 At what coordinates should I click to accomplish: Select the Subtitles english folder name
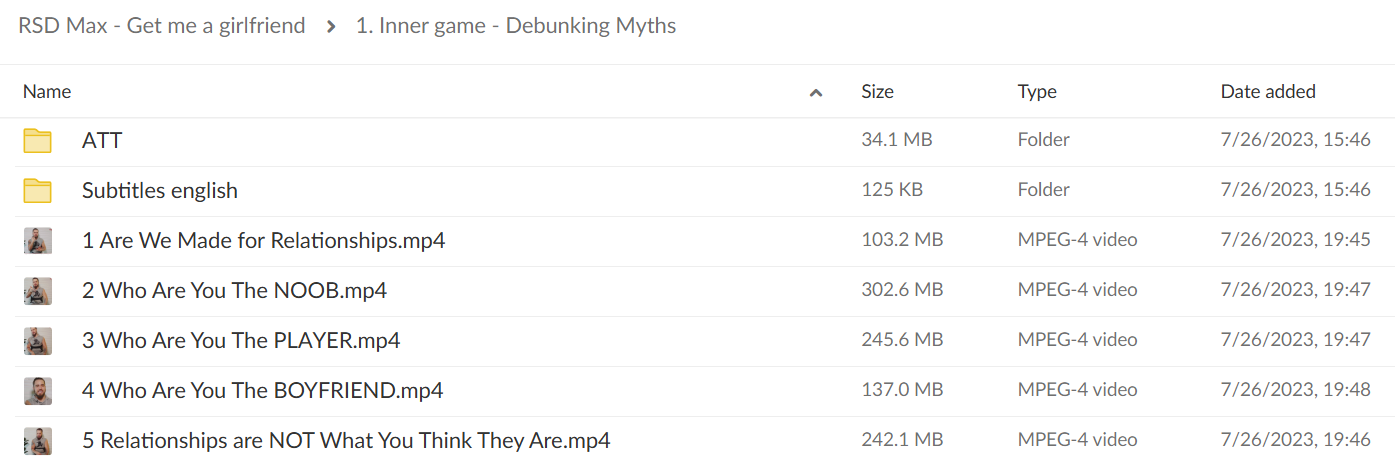click(160, 190)
